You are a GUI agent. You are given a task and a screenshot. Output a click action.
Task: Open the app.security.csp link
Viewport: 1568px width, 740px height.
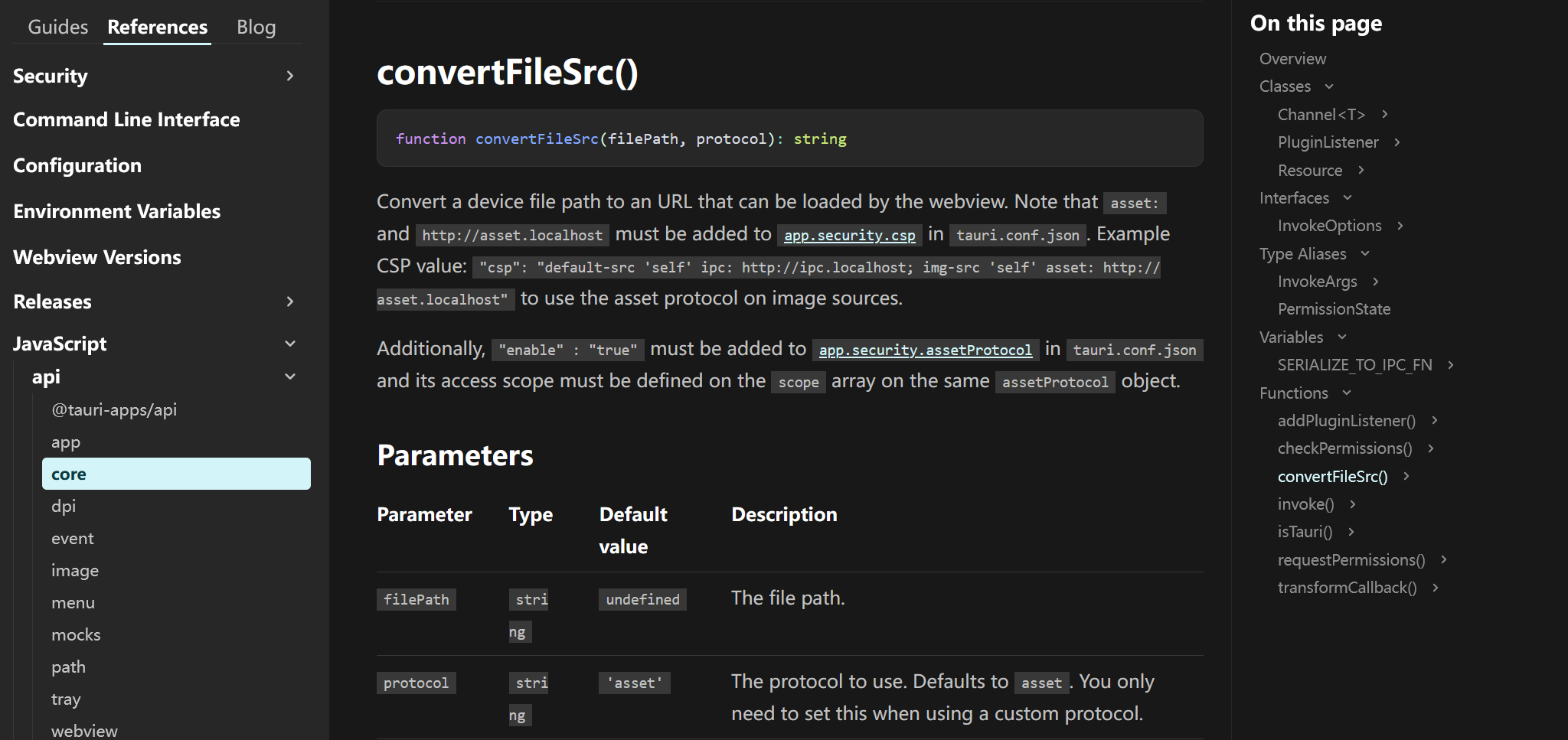(x=849, y=235)
